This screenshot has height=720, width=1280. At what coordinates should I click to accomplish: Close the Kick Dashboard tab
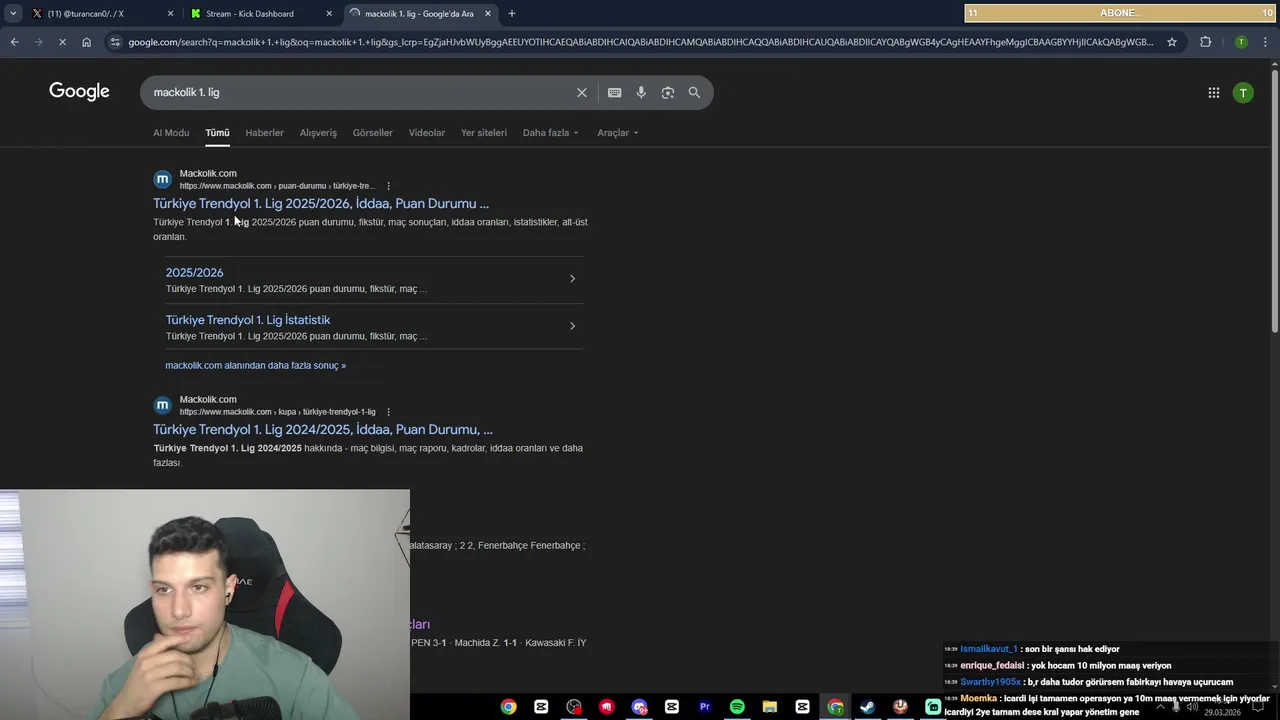click(x=329, y=13)
